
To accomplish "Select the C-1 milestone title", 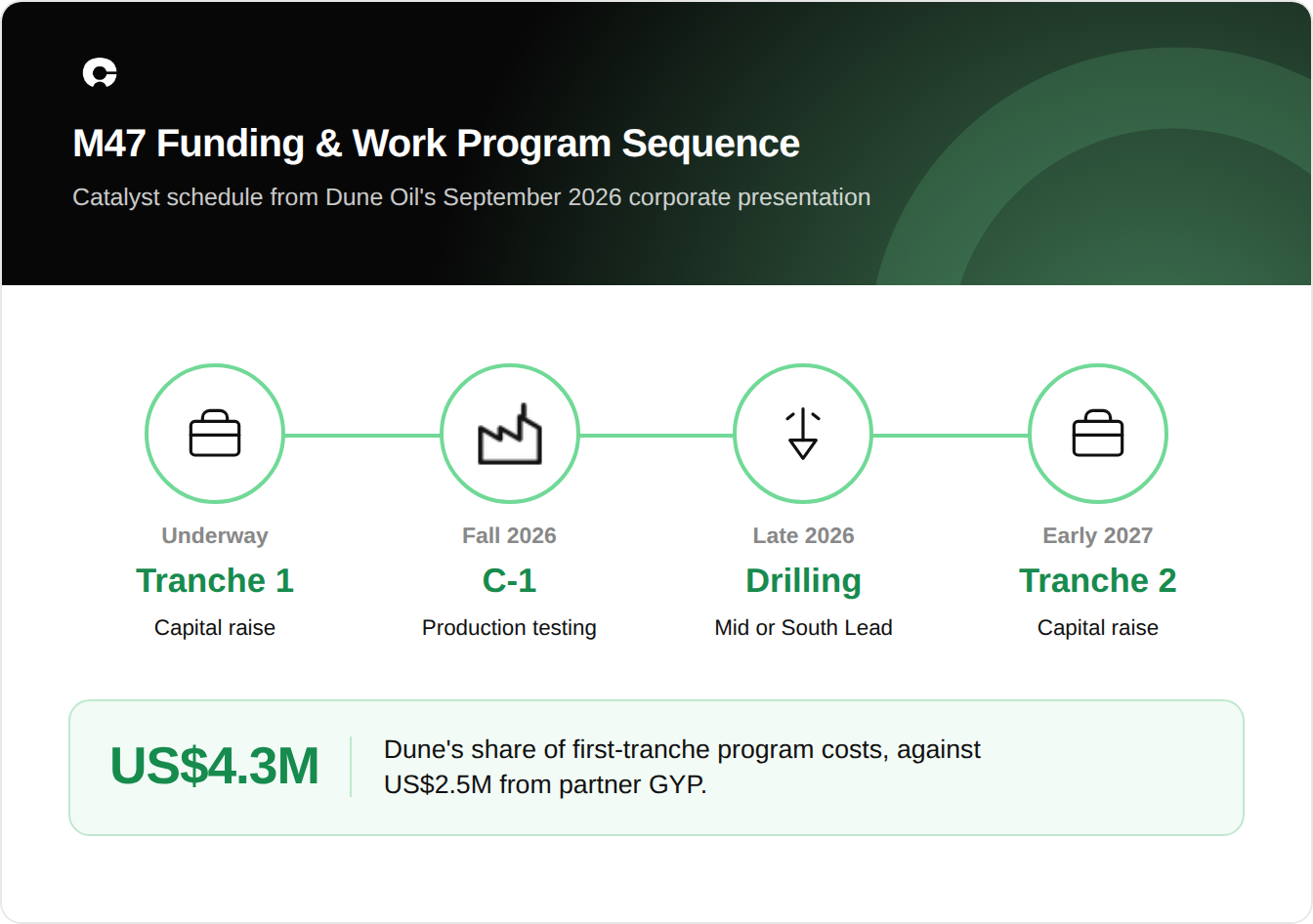I will point(509,580).
